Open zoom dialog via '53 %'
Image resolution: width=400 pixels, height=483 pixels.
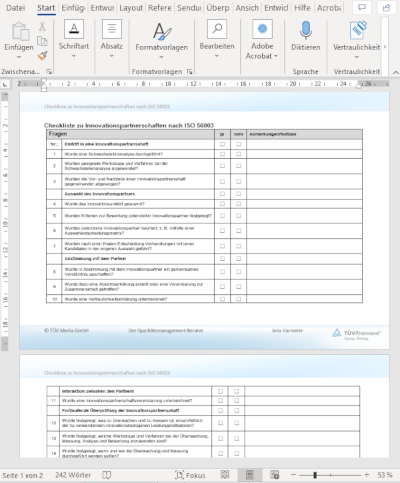(385, 475)
